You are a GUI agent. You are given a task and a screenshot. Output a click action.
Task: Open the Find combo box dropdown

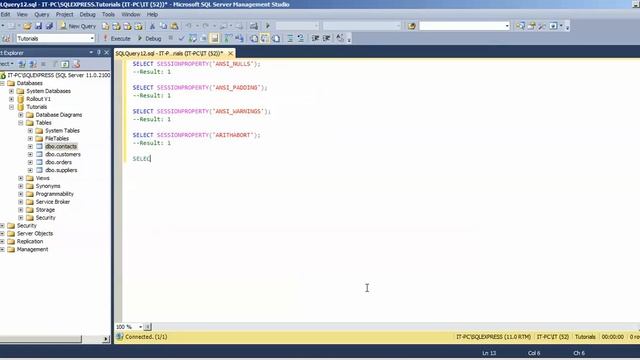pyautogui.click(x=507, y=26)
